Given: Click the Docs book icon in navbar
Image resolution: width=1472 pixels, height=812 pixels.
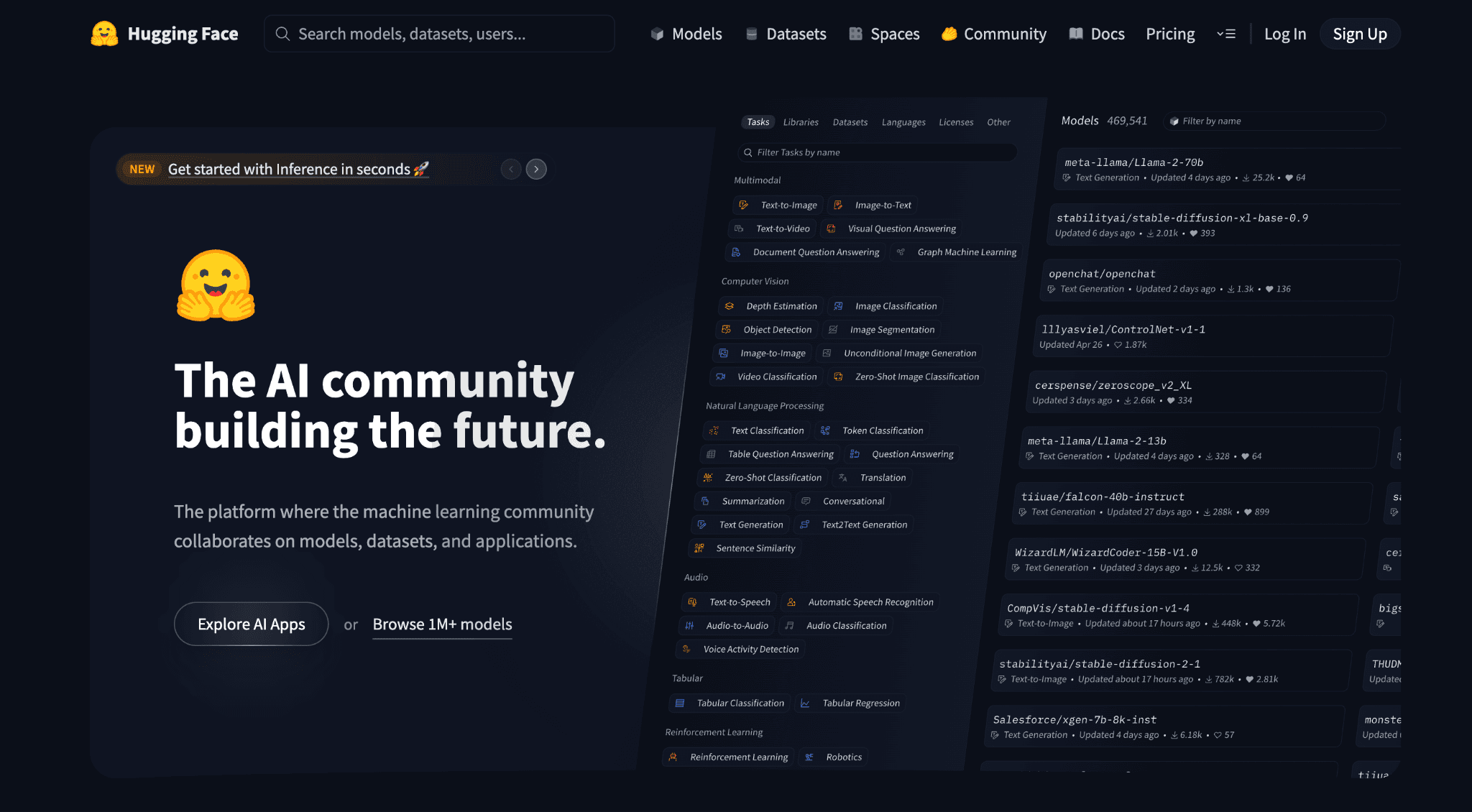Looking at the screenshot, I should [1076, 34].
